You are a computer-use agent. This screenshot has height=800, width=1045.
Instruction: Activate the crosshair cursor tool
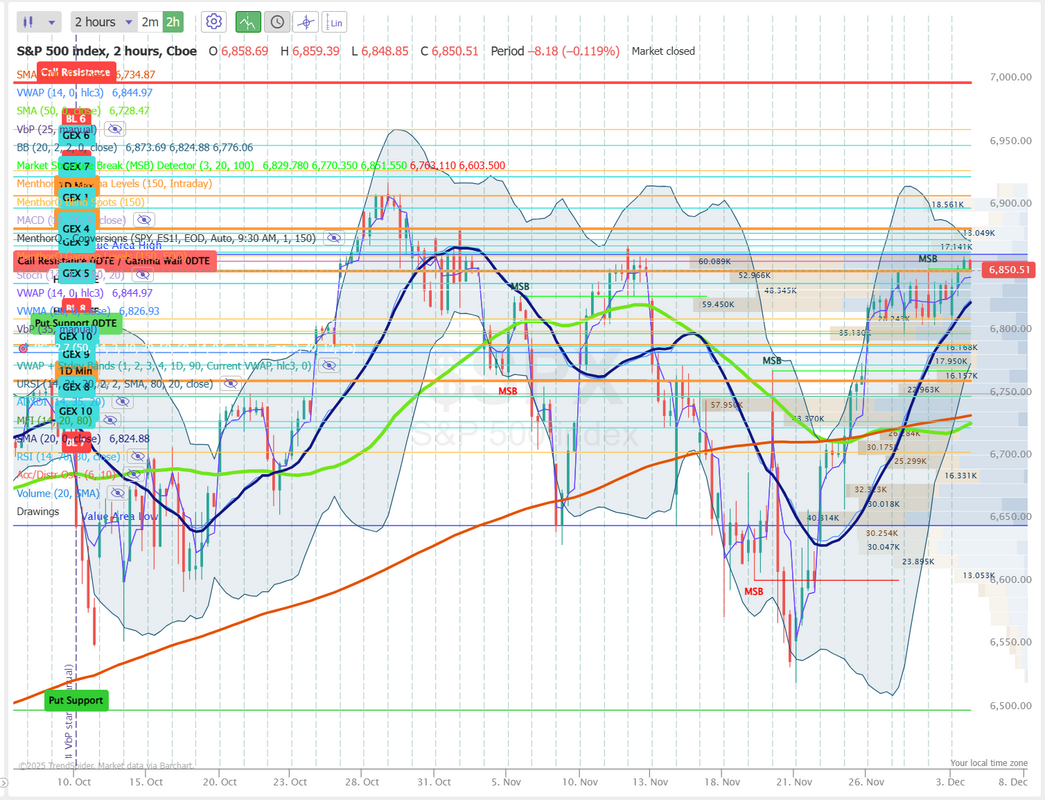[x=306, y=22]
